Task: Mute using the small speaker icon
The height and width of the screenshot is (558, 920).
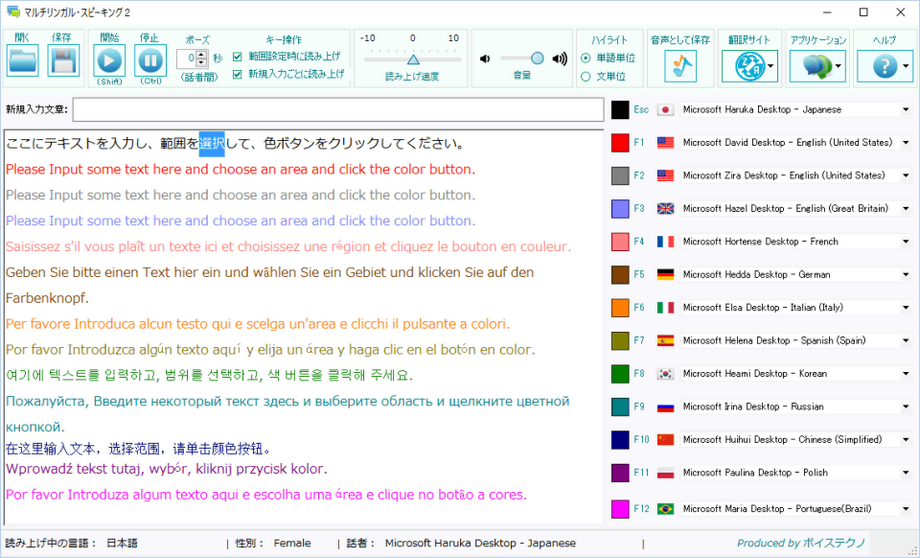Action: point(485,59)
